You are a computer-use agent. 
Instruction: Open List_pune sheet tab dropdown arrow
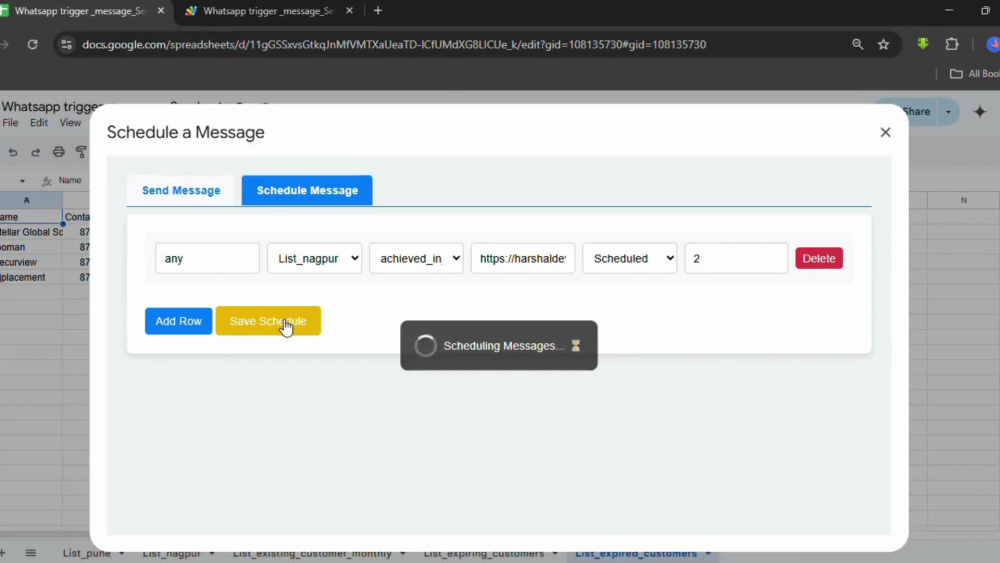[x=121, y=553]
